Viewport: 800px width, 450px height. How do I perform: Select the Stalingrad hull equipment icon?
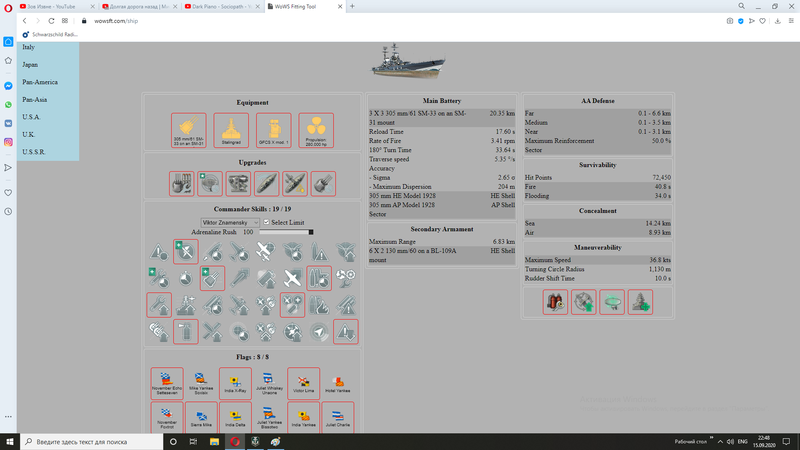[230, 129]
